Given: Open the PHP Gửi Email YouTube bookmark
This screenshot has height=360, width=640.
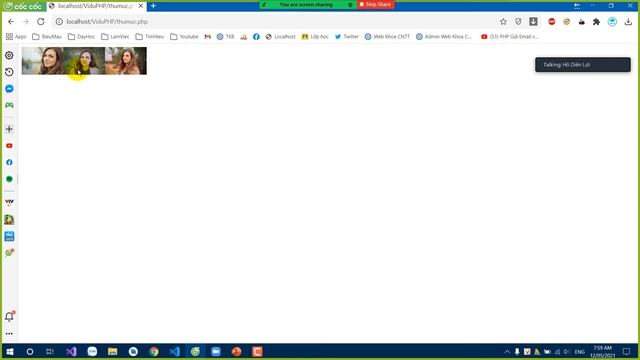Looking at the screenshot, I should coord(510,36).
